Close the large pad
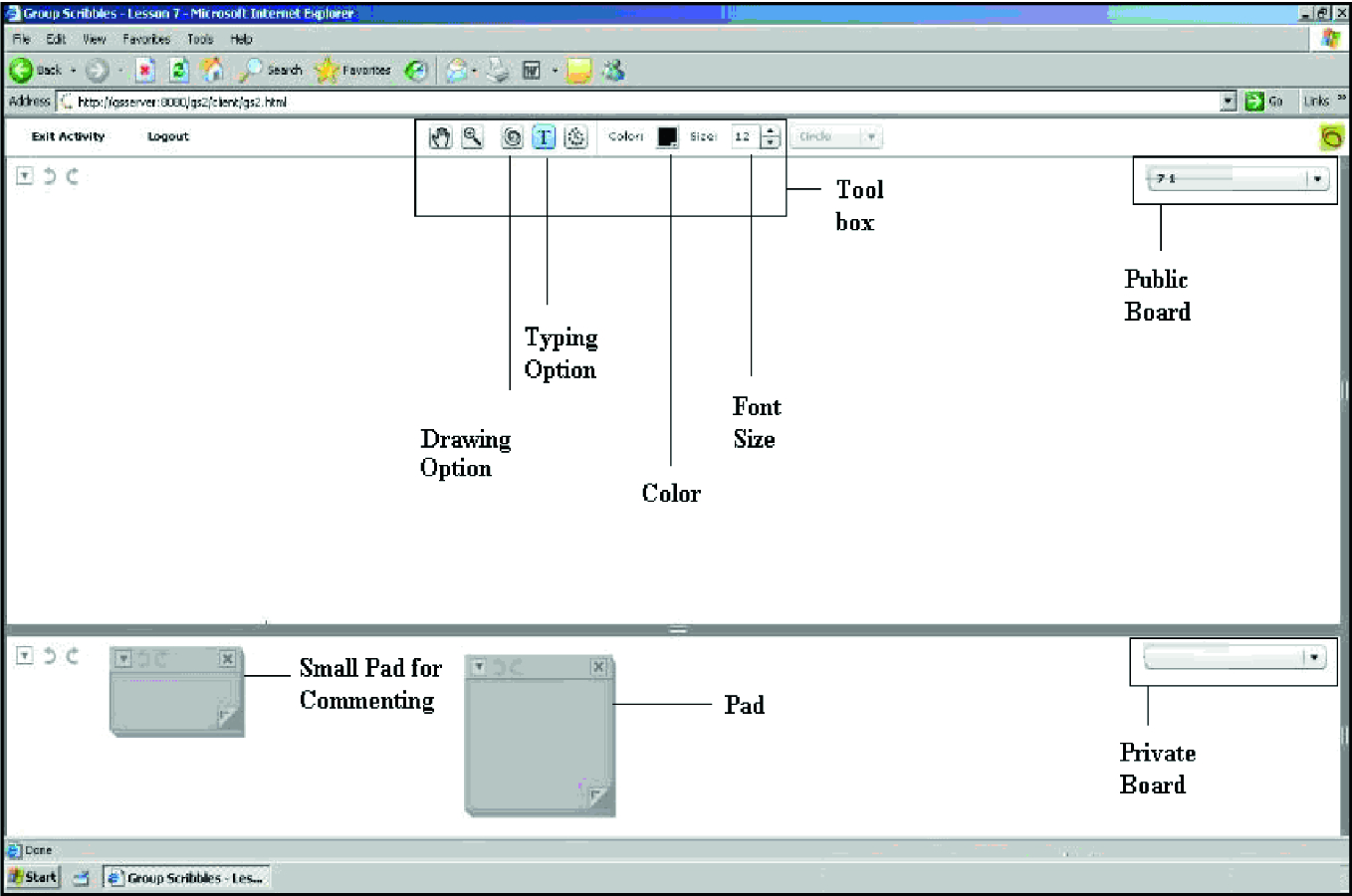Viewport: 1352px width, 896px height. point(598,667)
